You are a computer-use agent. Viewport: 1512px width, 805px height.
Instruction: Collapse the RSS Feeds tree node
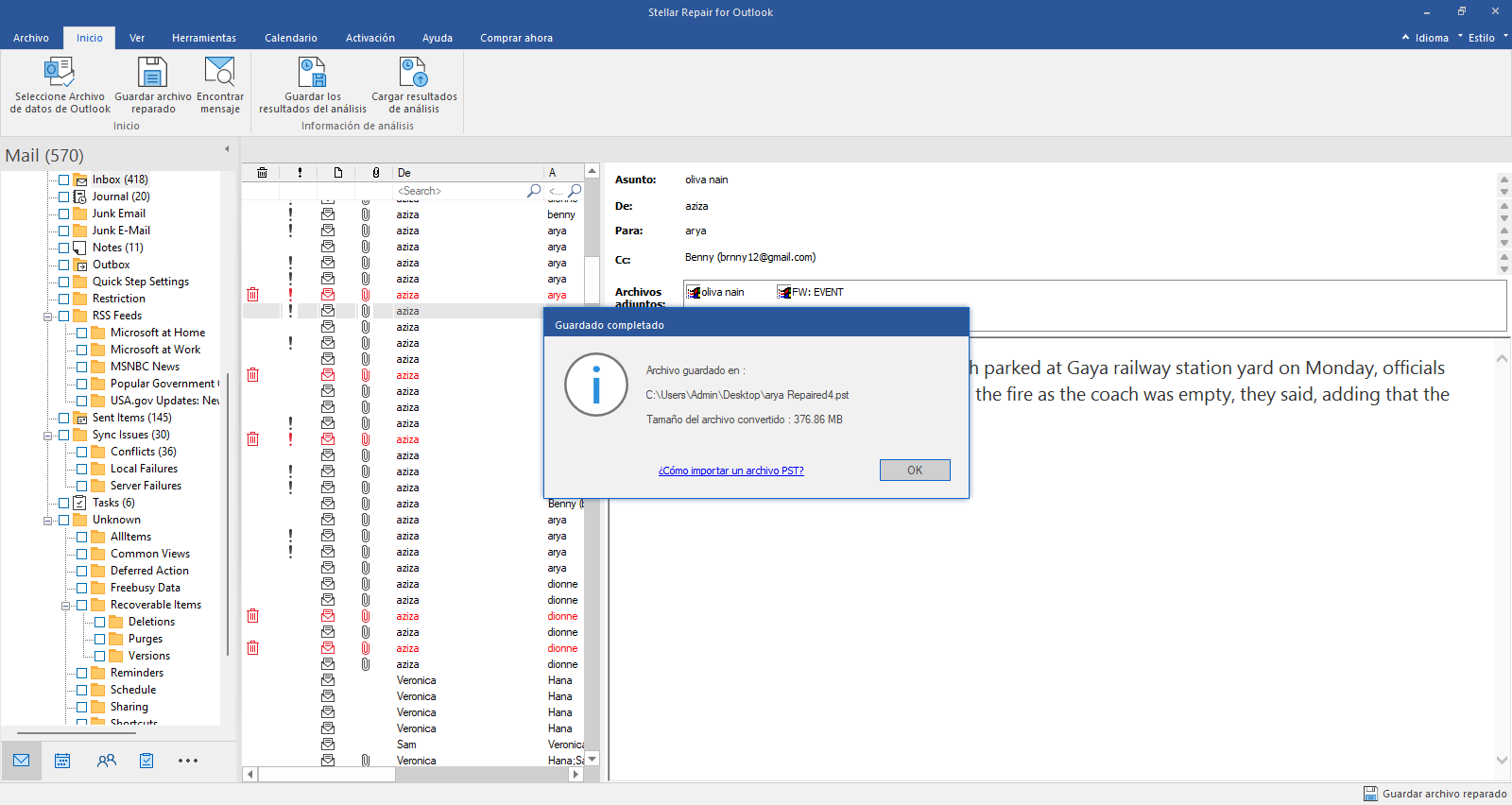[47, 317]
